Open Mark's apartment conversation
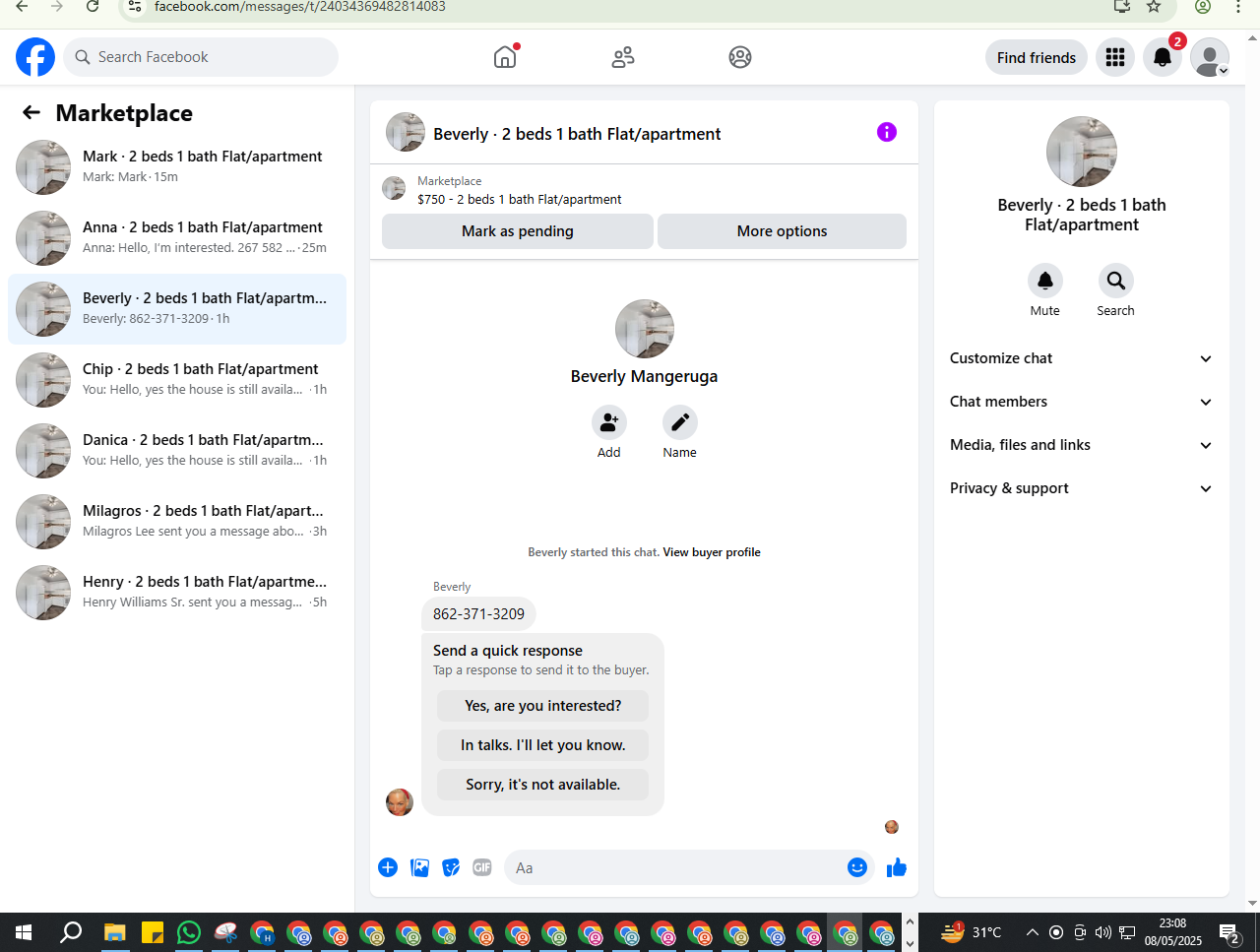 [x=177, y=167]
